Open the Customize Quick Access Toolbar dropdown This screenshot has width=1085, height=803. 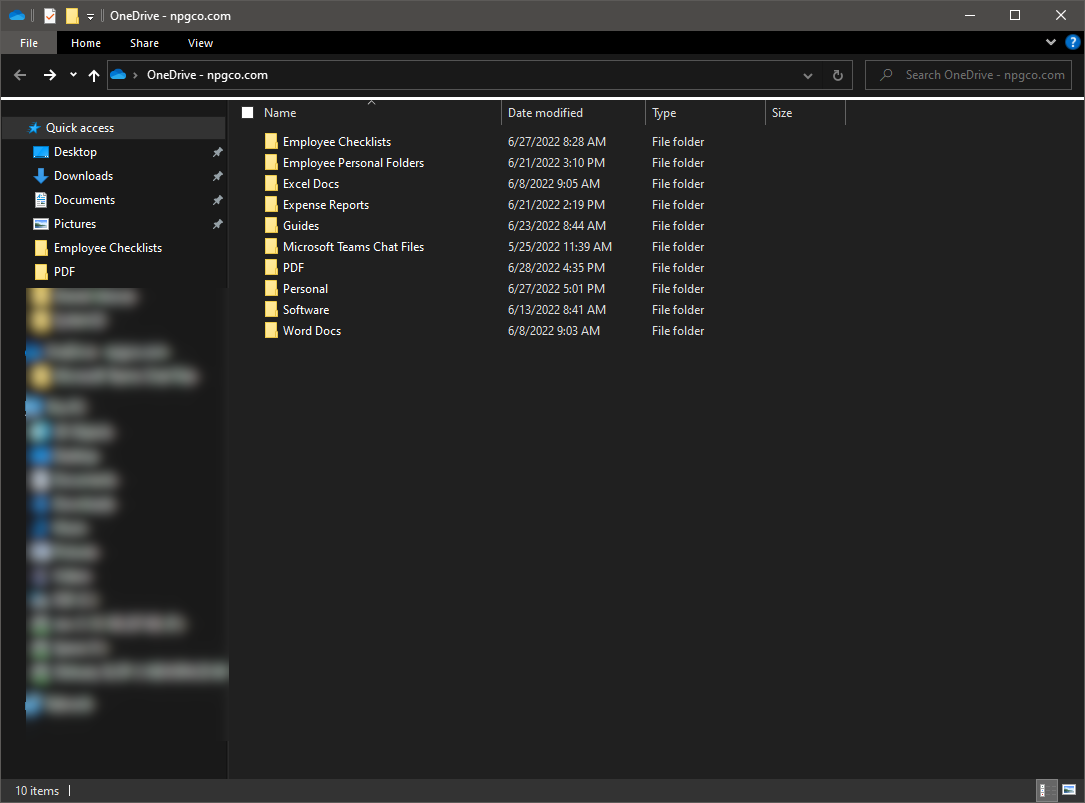click(x=90, y=16)
